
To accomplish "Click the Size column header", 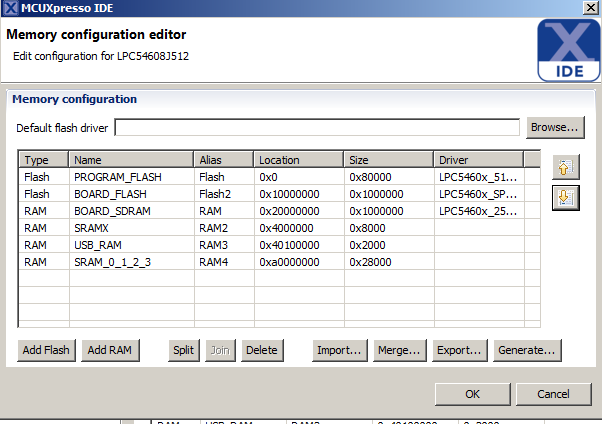I will click(x=389, y=160).
